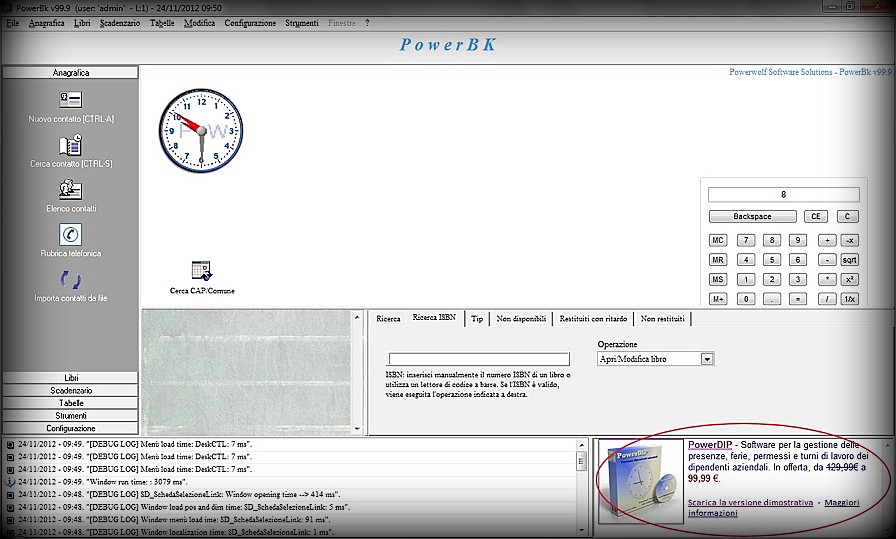
Task: Open the Elenco contatti icon
Action: [71, 190]
